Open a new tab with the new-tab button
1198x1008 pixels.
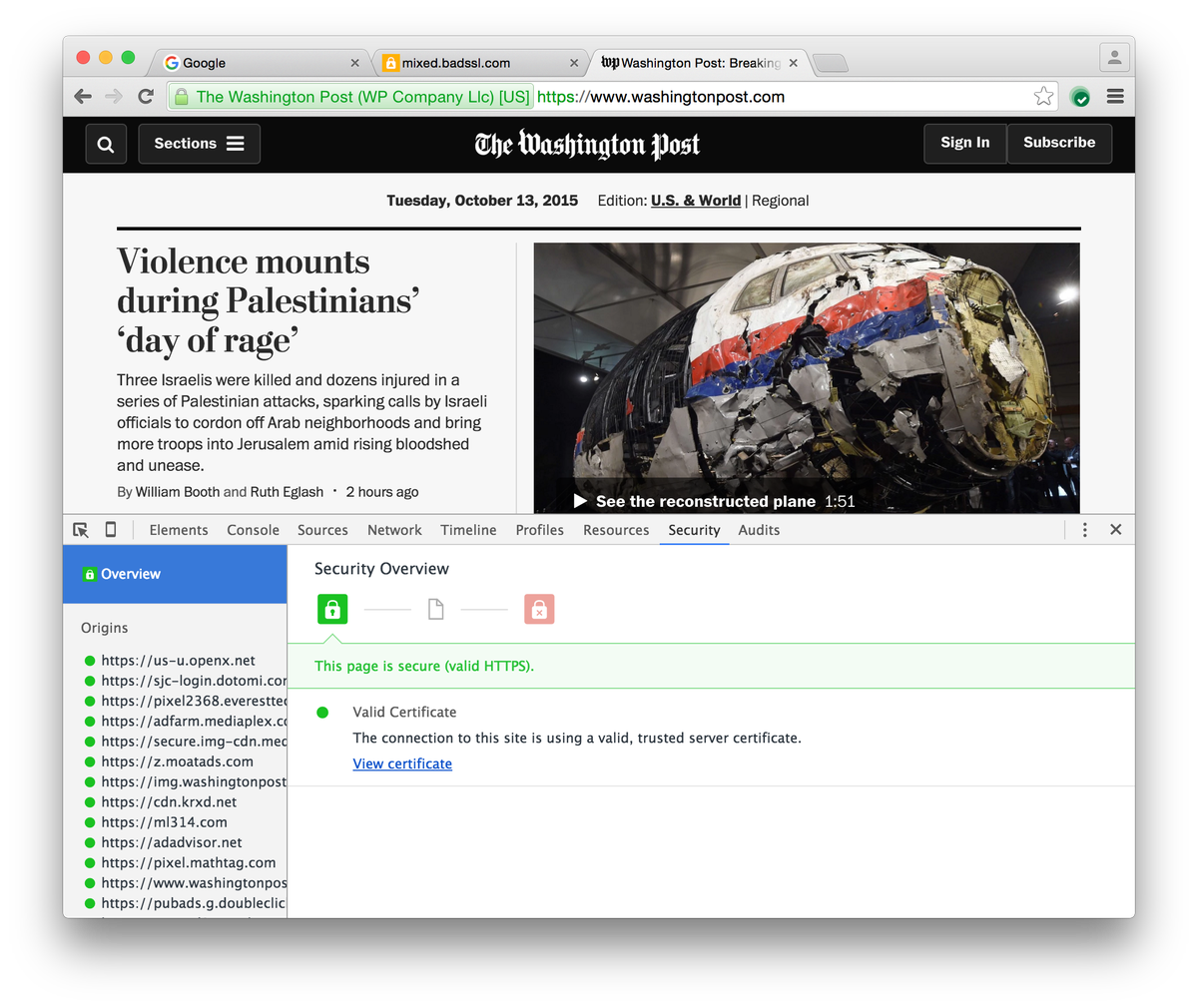click(x=831, y=64)
